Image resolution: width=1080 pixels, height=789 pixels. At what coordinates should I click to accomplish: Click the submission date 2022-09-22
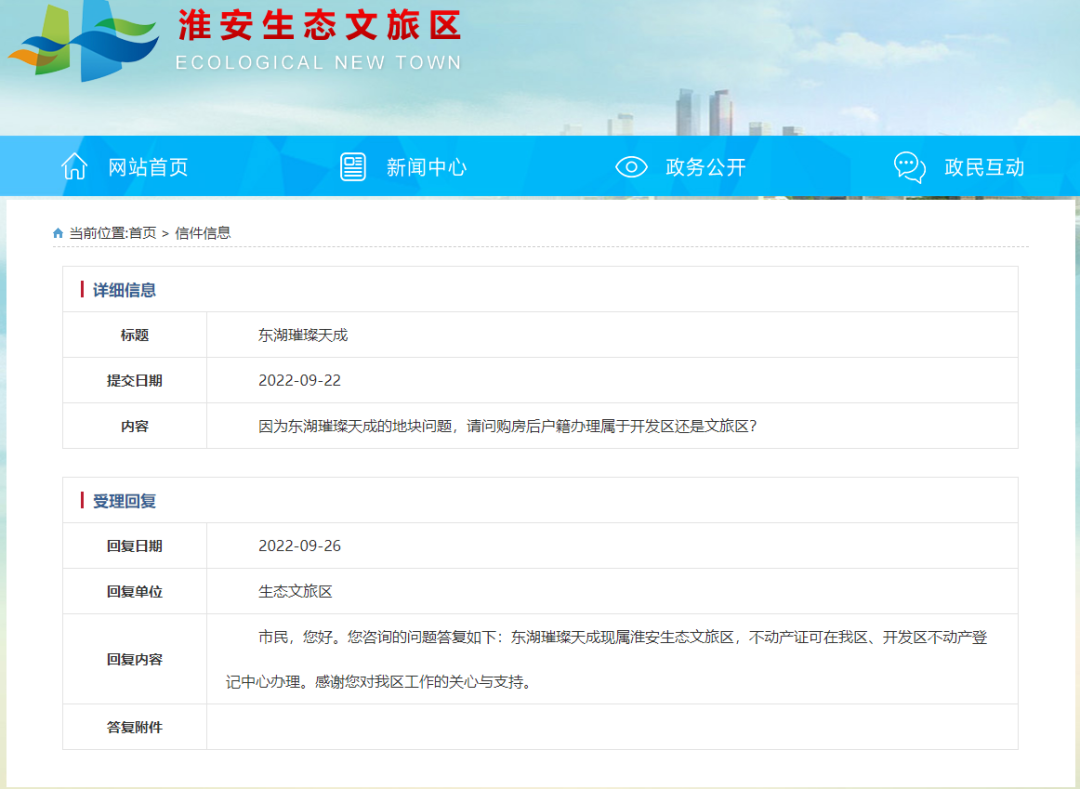point(300,380)
